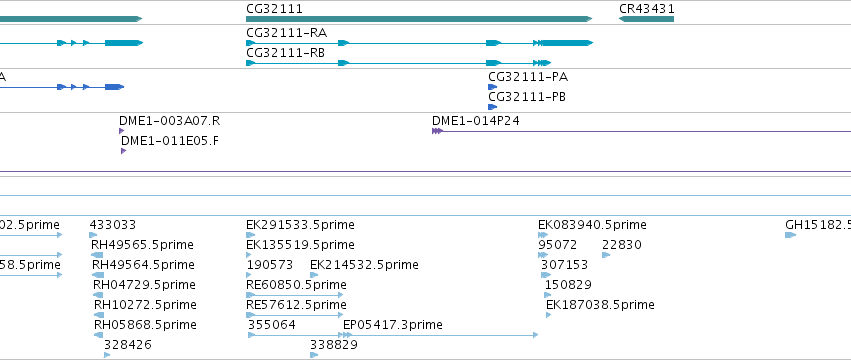Image resolution: width=851 pixels, height=360 pixels.
Task: Select the CG32111-RB transcript glyph
Action: pos(398,63)
